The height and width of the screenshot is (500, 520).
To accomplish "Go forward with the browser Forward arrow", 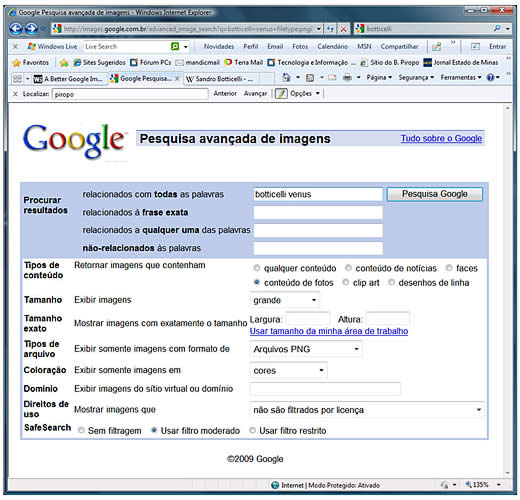I will pyautogui.click(x=31, y=29).
